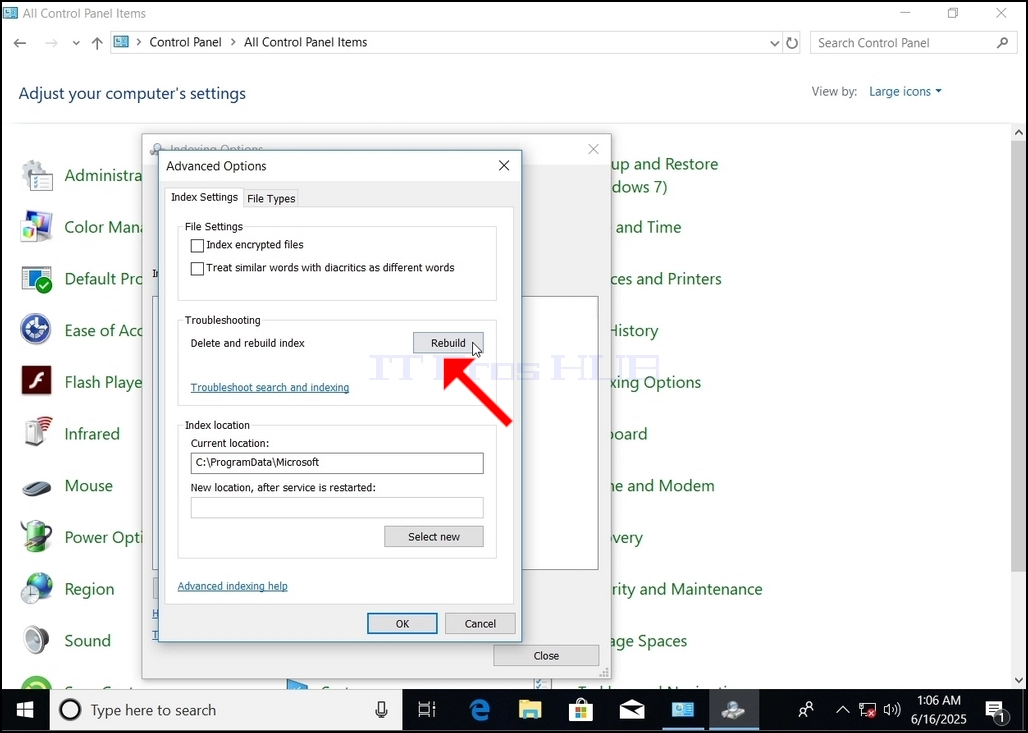This screenshot has height=733, width=1028.
Task: Click the taskbar clock and date
Action: tap(938, 710)
